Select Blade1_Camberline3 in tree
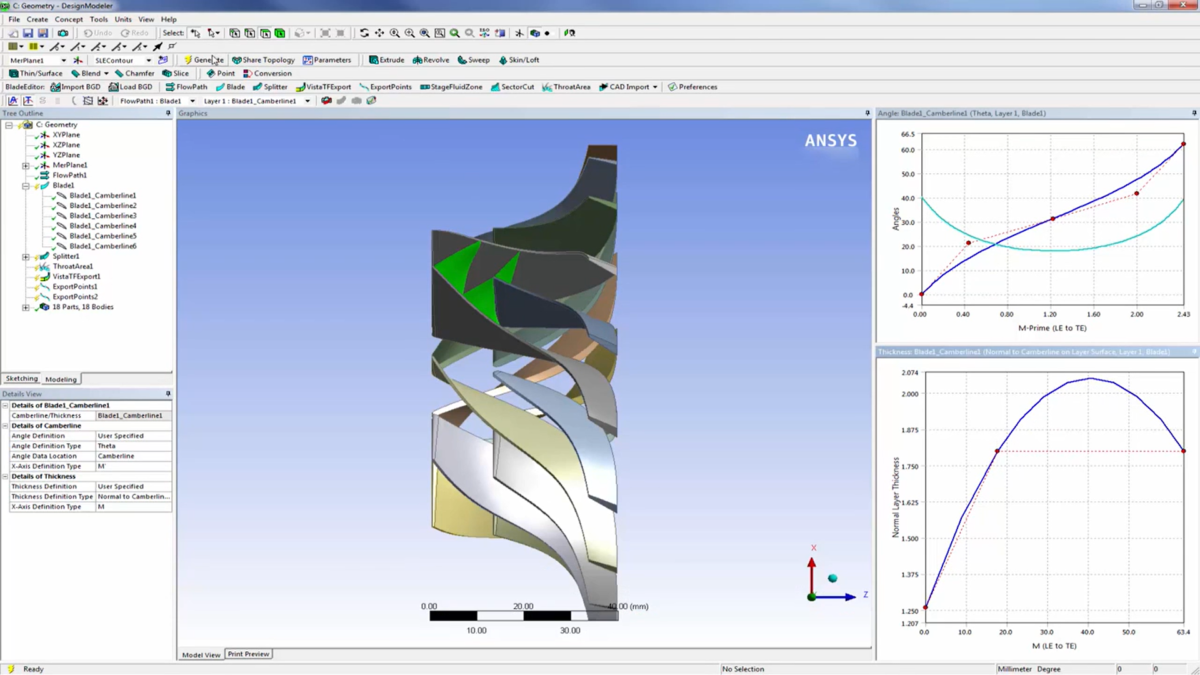The height and width of the screenshot is (675, 1200). coord(103,216)
